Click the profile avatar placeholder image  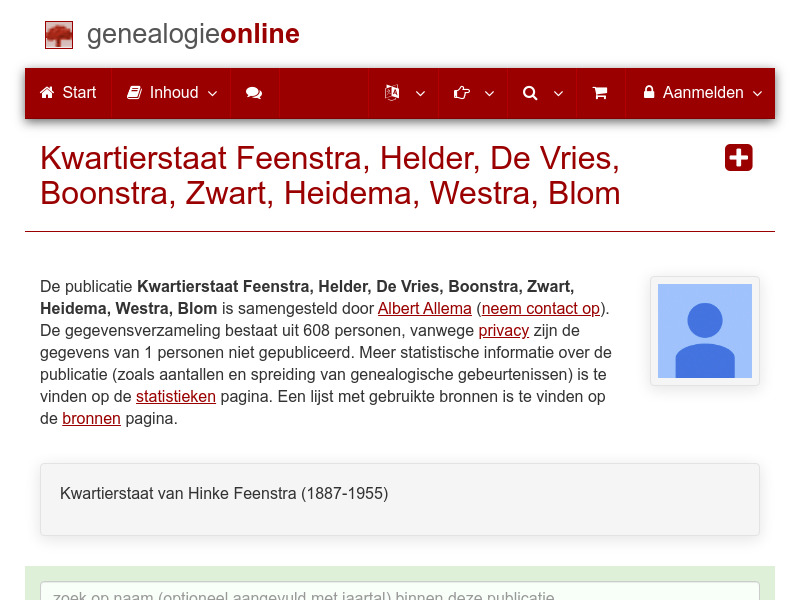[704, 330]
